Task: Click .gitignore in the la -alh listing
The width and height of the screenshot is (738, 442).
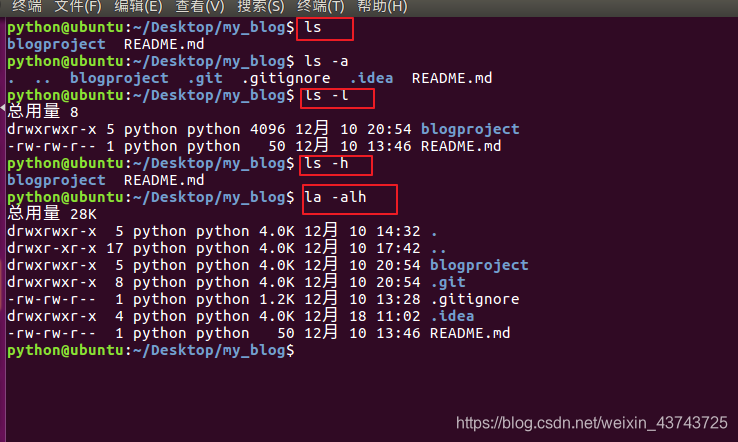Action: (x=474, y=299)
